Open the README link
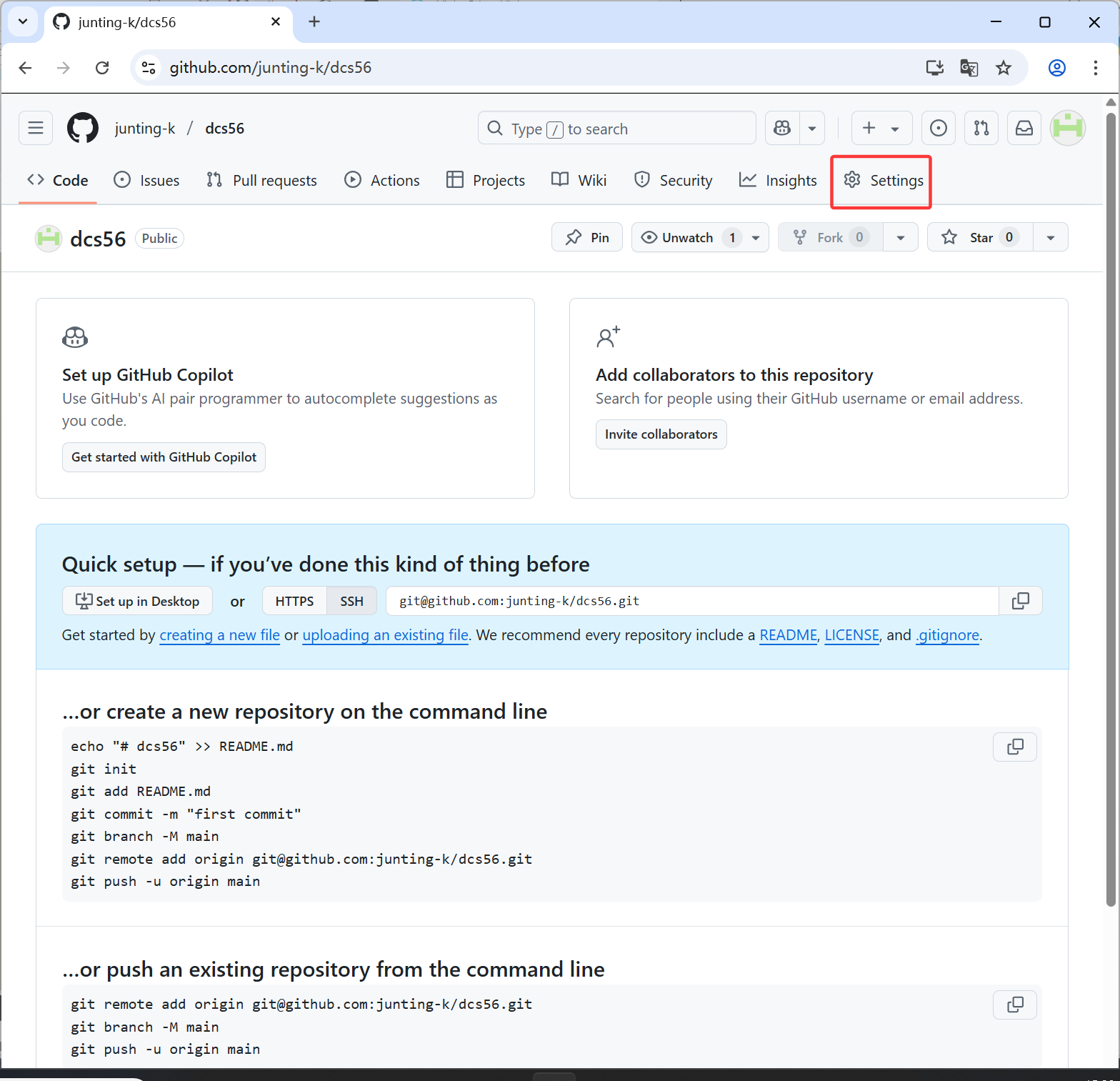The width and height of the screenshot is (1120, 1081). [789, 636]
